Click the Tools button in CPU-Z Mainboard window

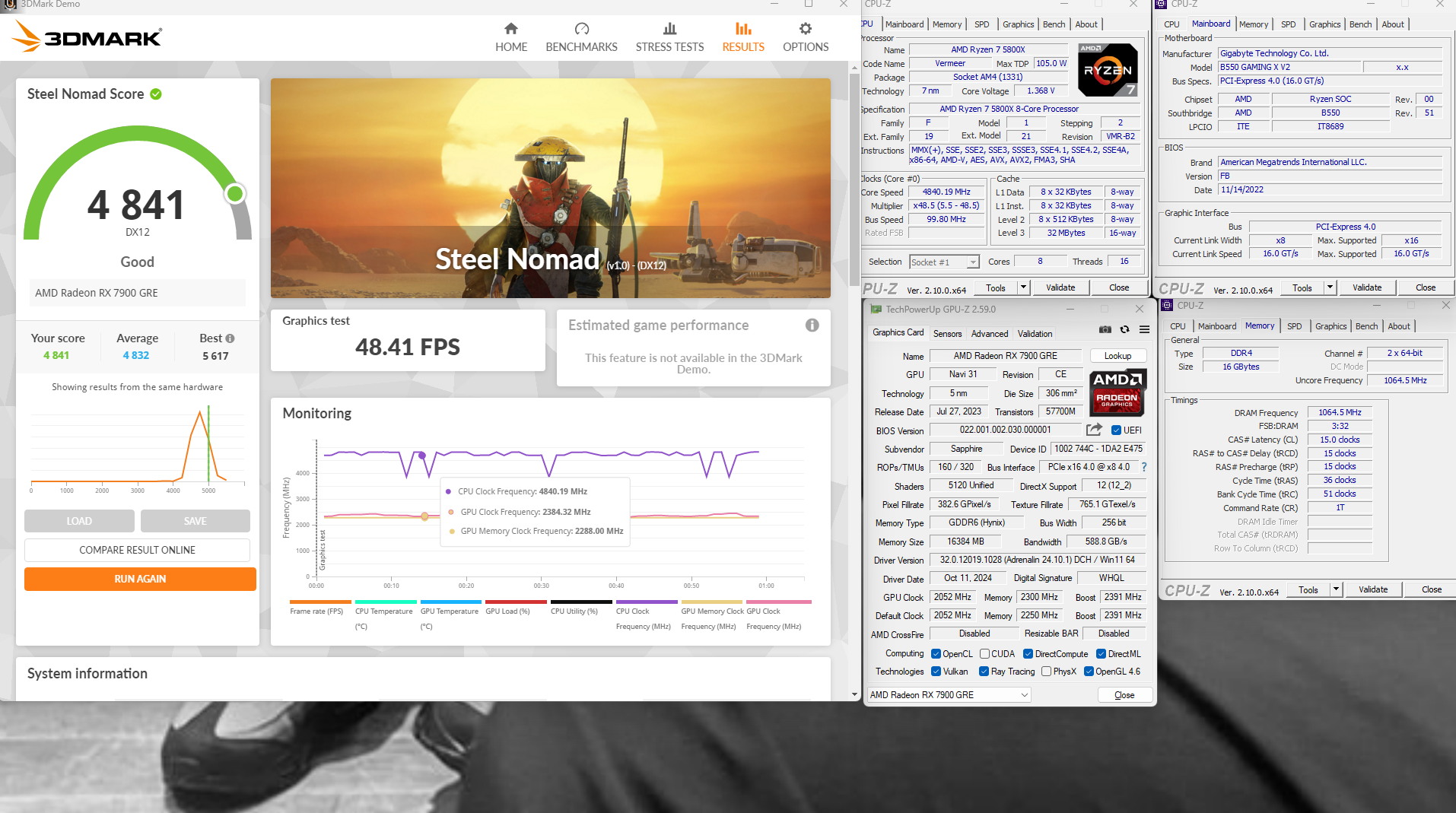click(1302, 287)
